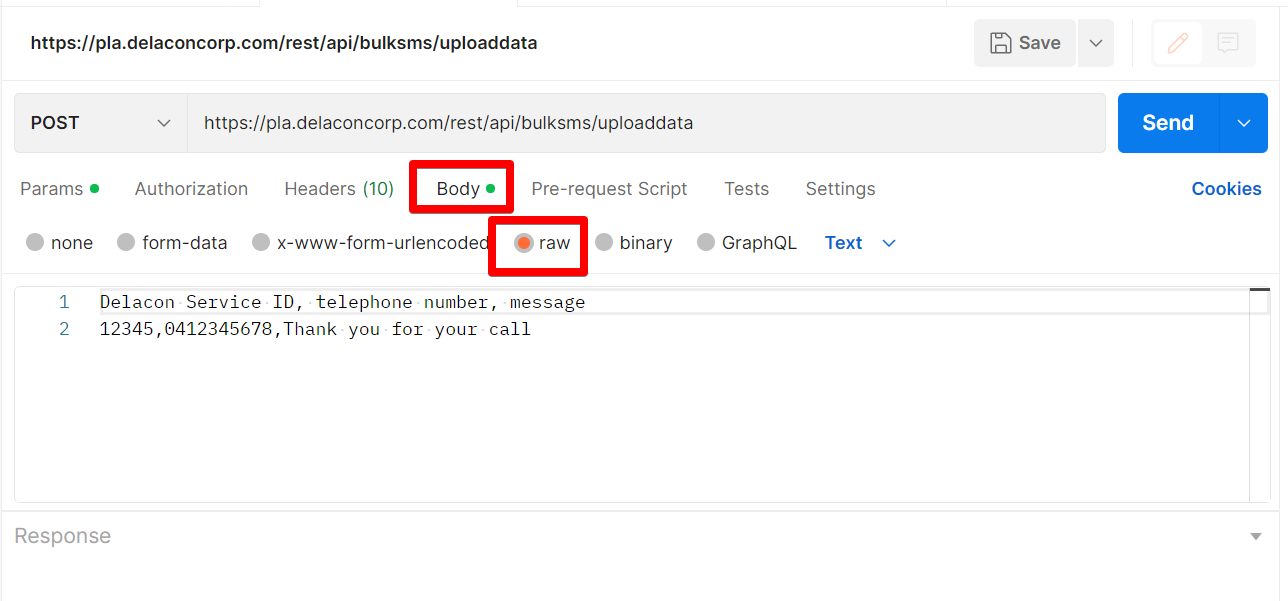Click the Save button
Image resolution: width=1288 pixels, height=601 pixels.
click(1024, 43)
